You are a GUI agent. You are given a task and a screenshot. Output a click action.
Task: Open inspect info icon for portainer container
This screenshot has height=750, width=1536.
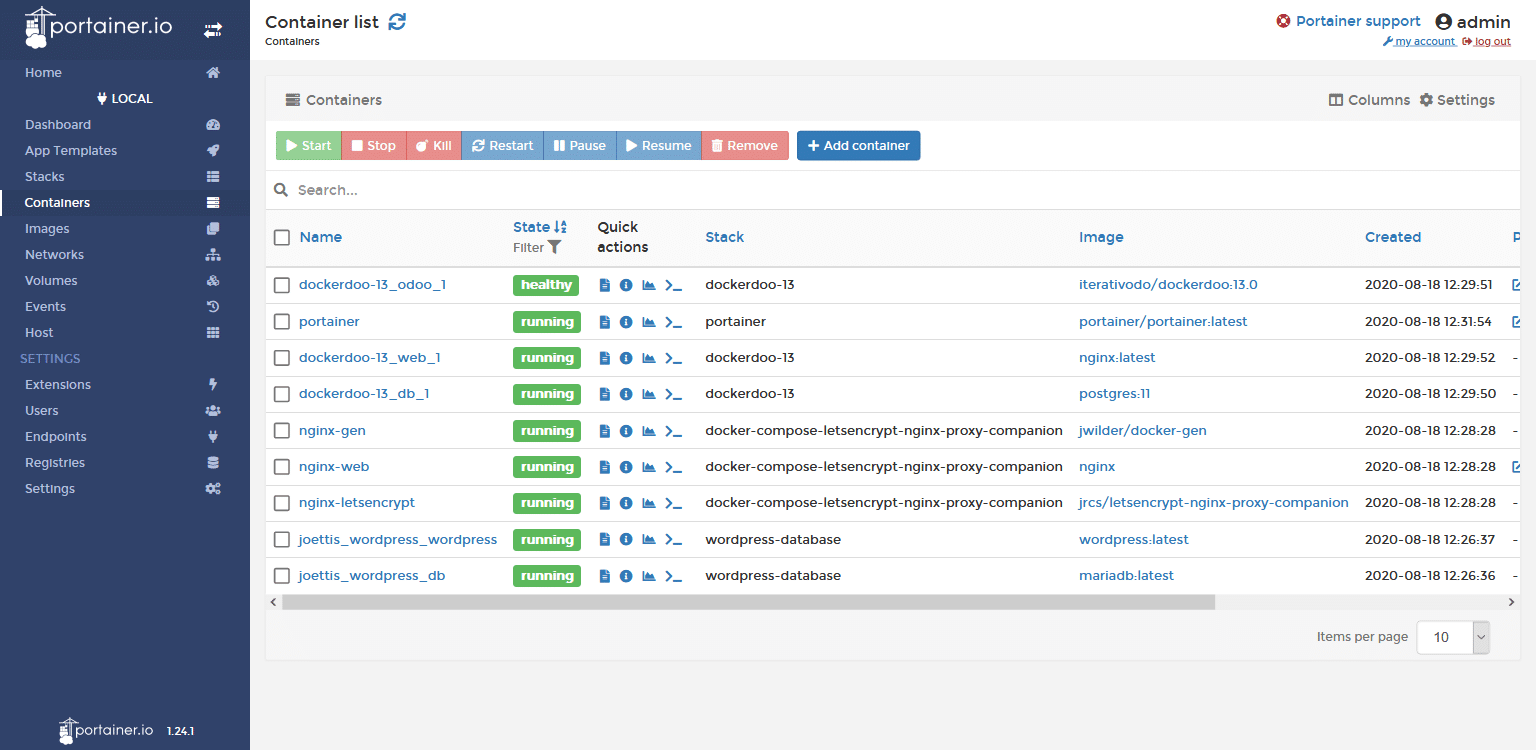(626, 322)
